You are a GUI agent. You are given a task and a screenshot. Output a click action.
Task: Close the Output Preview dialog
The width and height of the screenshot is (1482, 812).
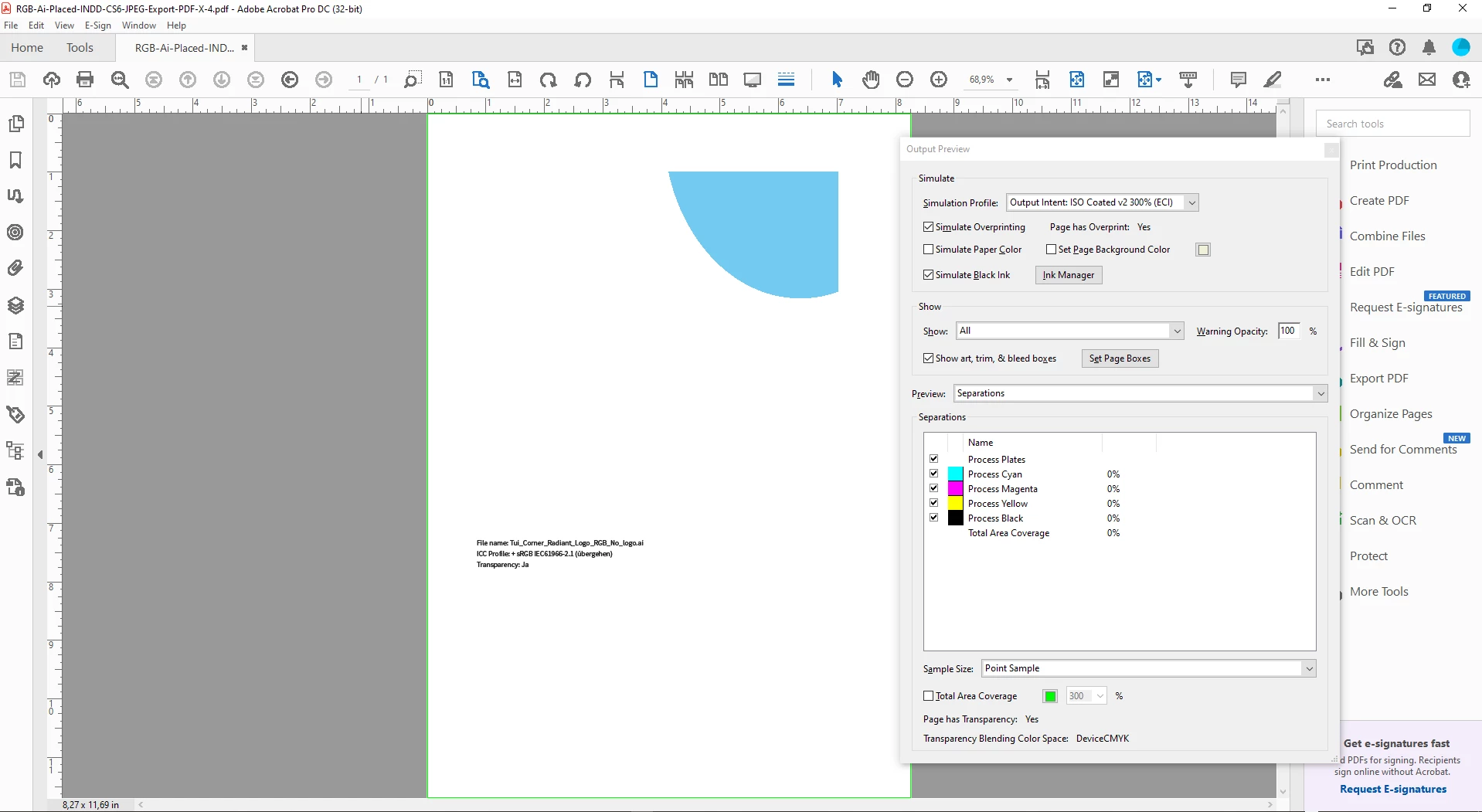pyautogui.click(x=1331, y=150)
